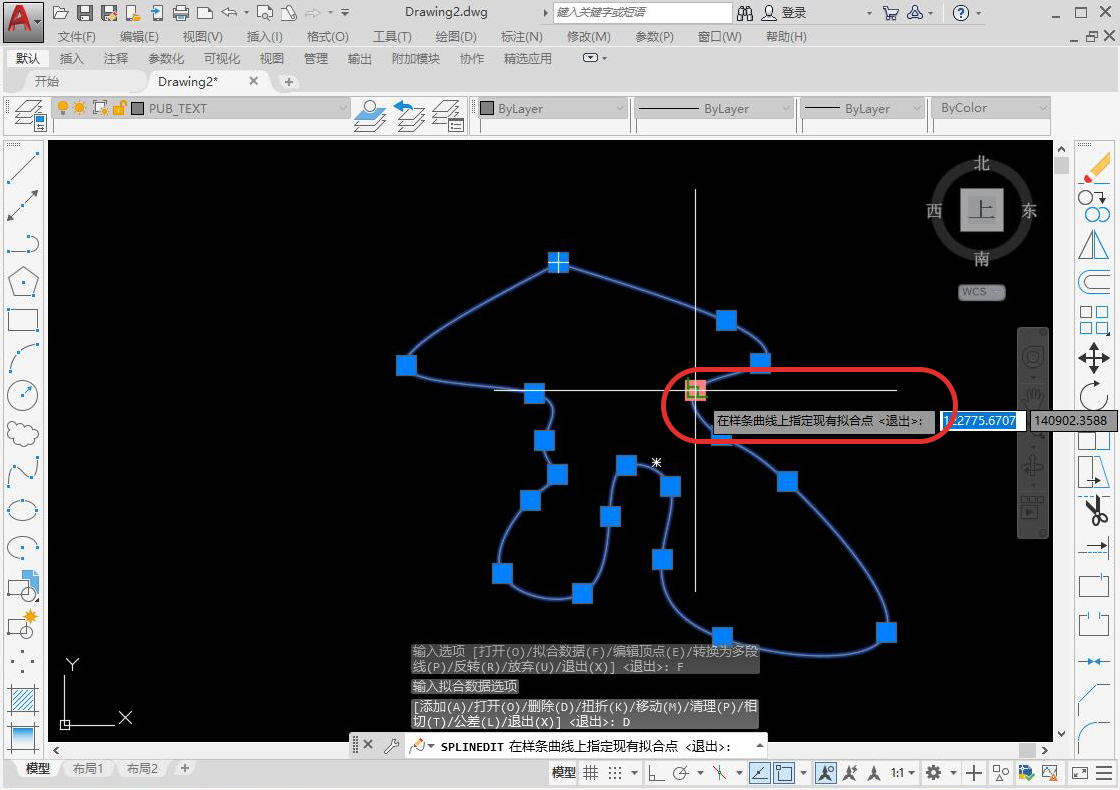Image resolution: width=1120 pixels, height=790 pixels.
Task: Click the Plot printer icon
Action: click(x=181, y=12)
